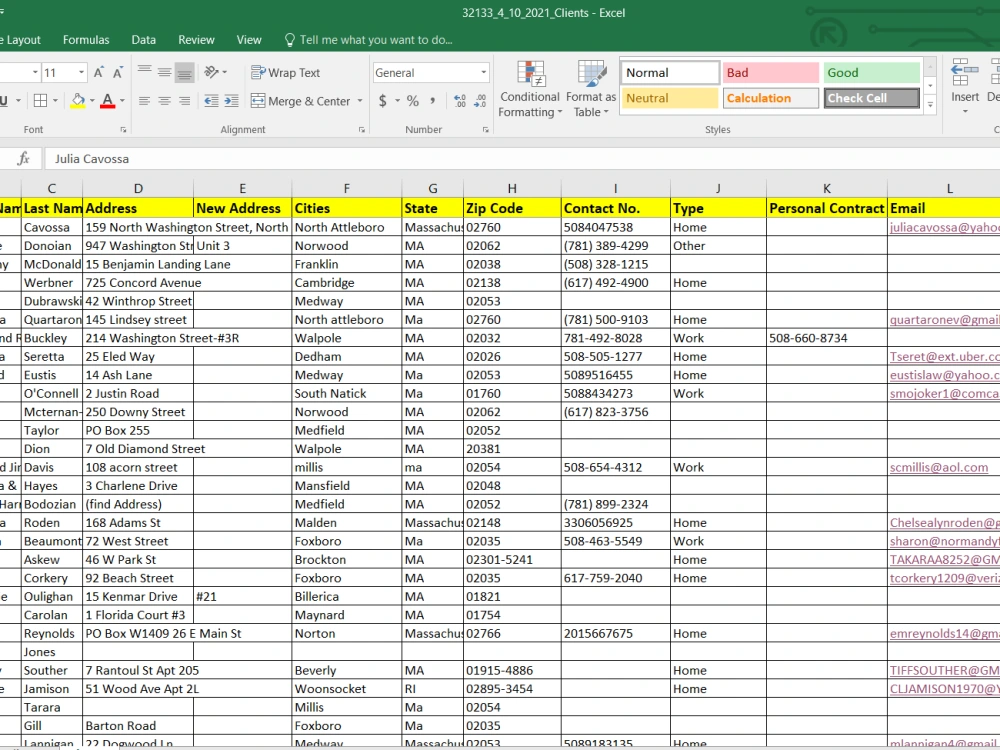Select Middle Align in Alignment group

[165, 72]
